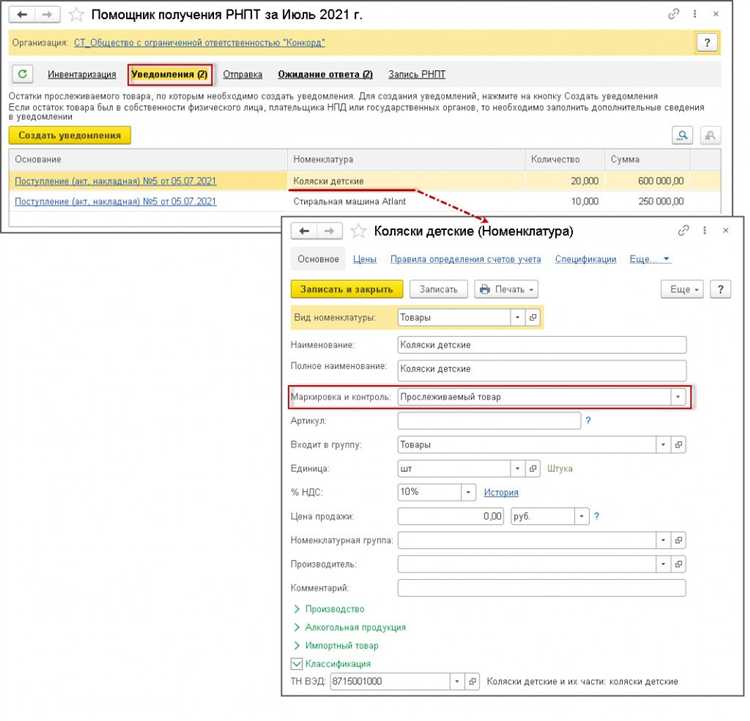The height and width of the screenshot is (721, 750).
Task: Open the Печать dropdown button
Action: coord(507,289)
